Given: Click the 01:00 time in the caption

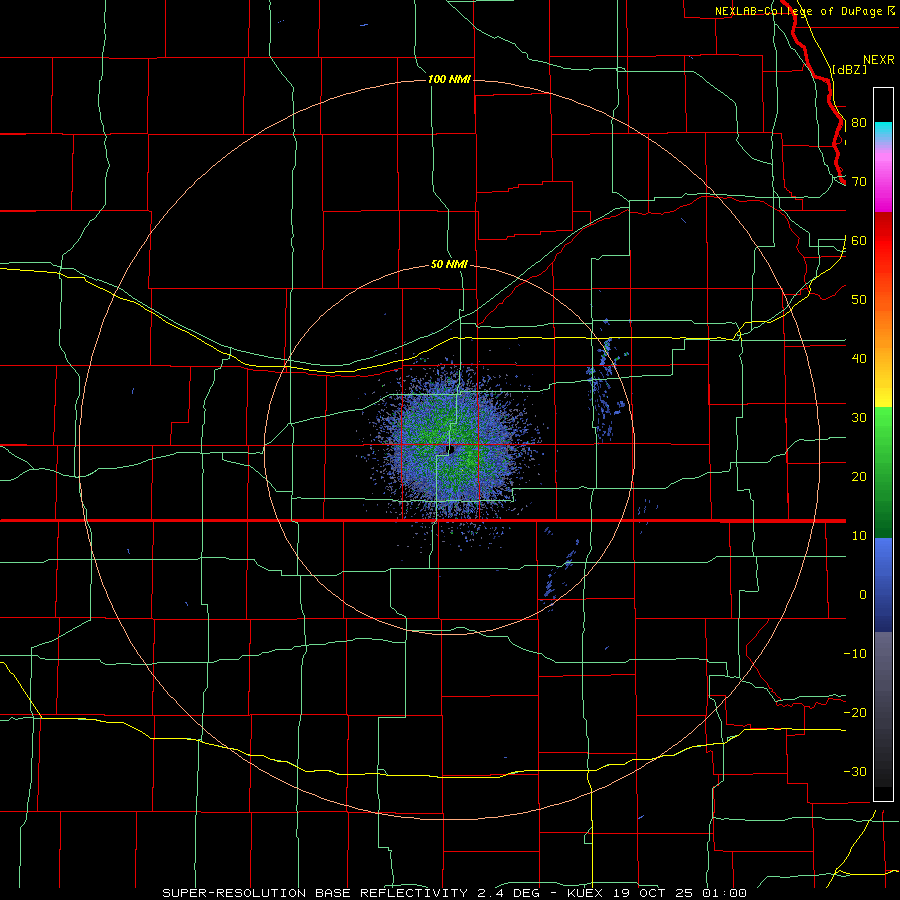Looking at the screenshot, I should pyautogui.click(x=723, y=893).
